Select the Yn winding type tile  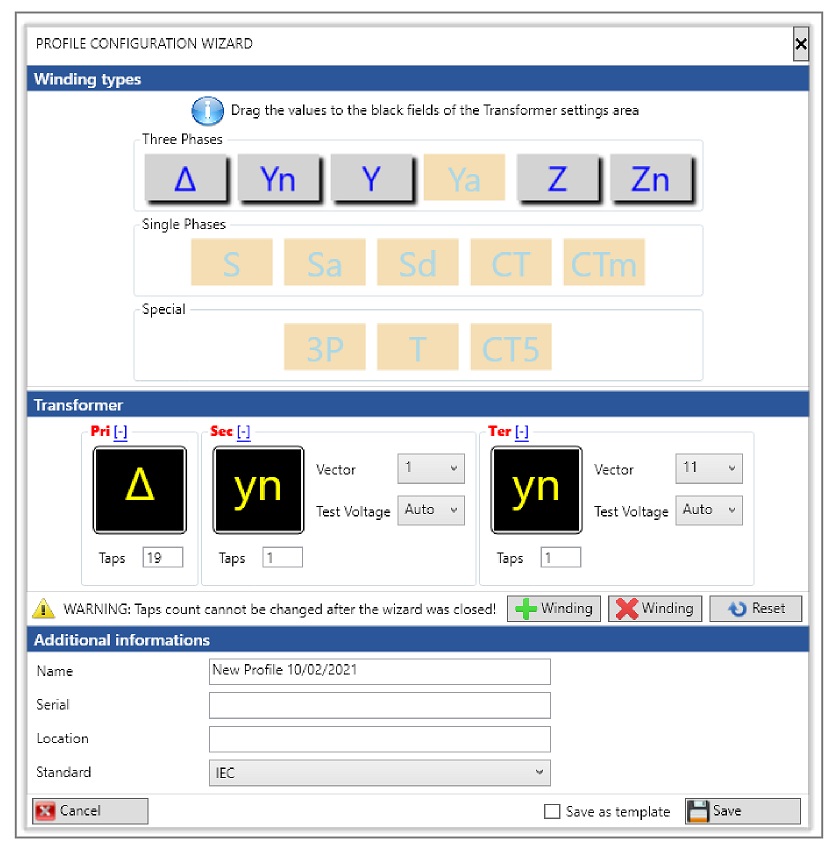tap(278, 178)
